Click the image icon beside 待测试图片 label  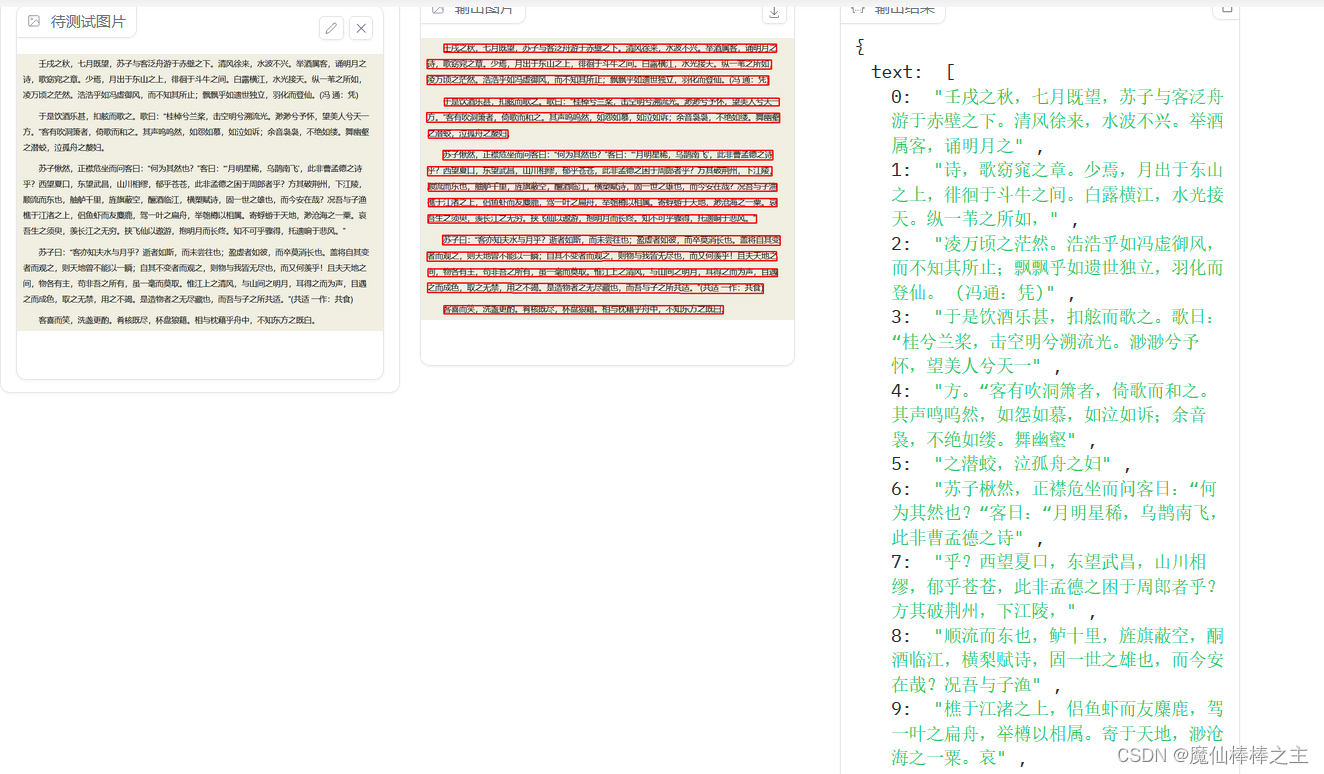click(34, 21)
